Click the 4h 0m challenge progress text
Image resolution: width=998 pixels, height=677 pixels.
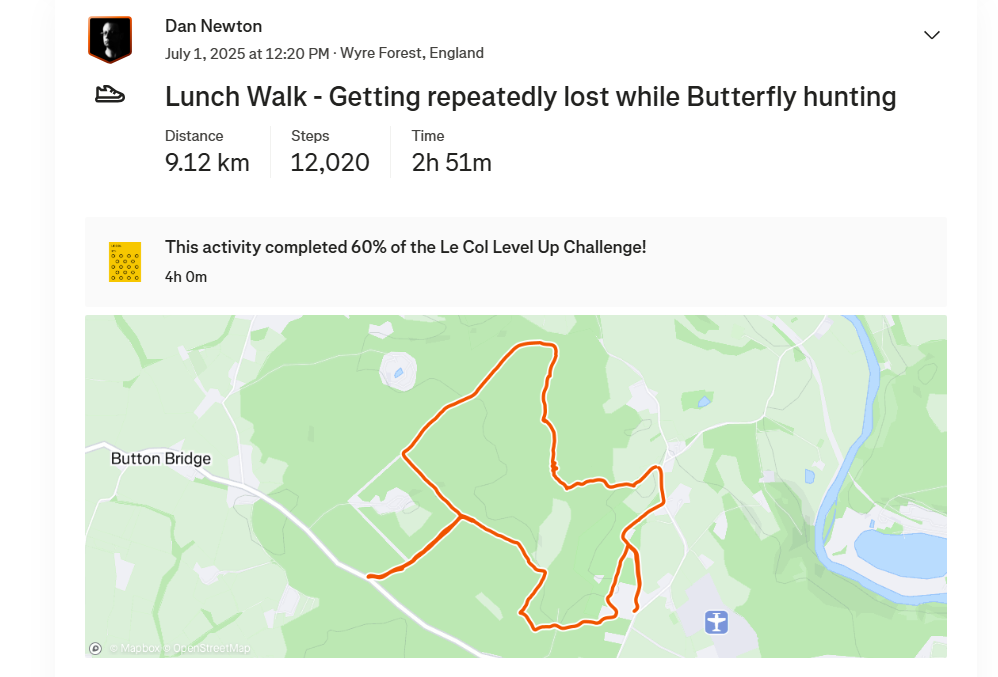click(186, 277)
